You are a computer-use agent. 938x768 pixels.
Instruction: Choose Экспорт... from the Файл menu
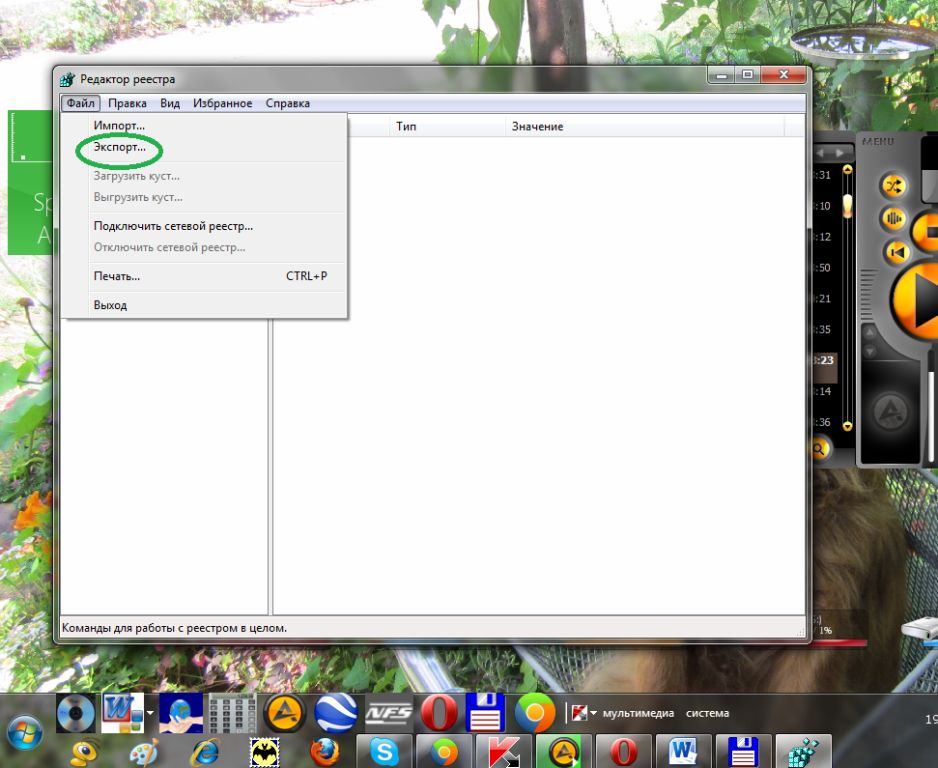point(120,147)
